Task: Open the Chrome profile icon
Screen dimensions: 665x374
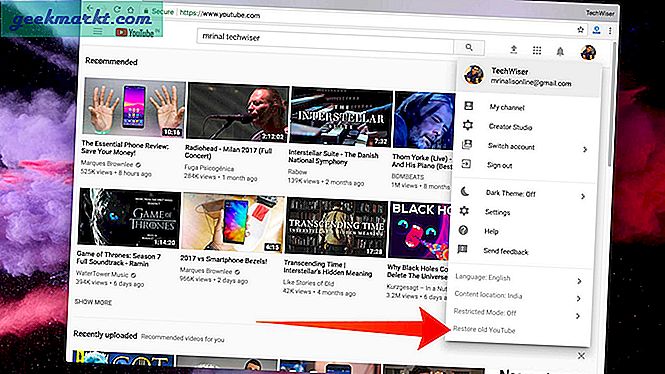Action: pos(596,30)
